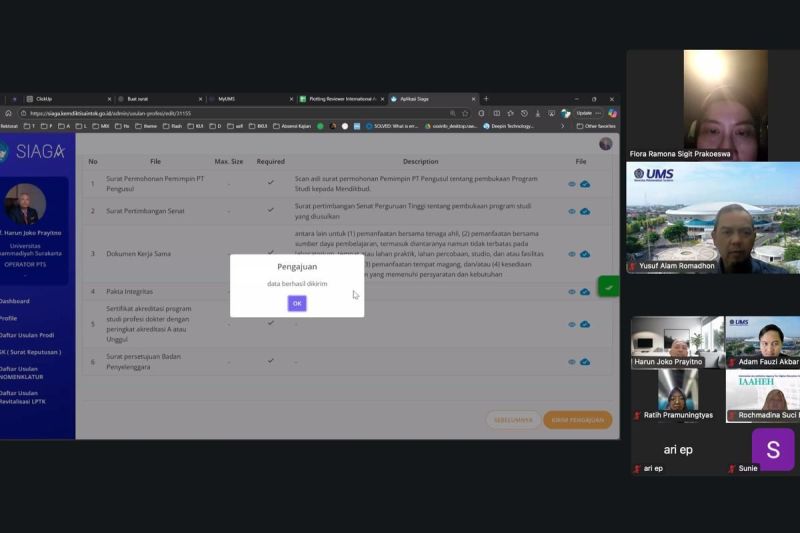Click OK in the Pengajuan dialog
The width and height of the screenshot is (800, 533).
[297, 303]
